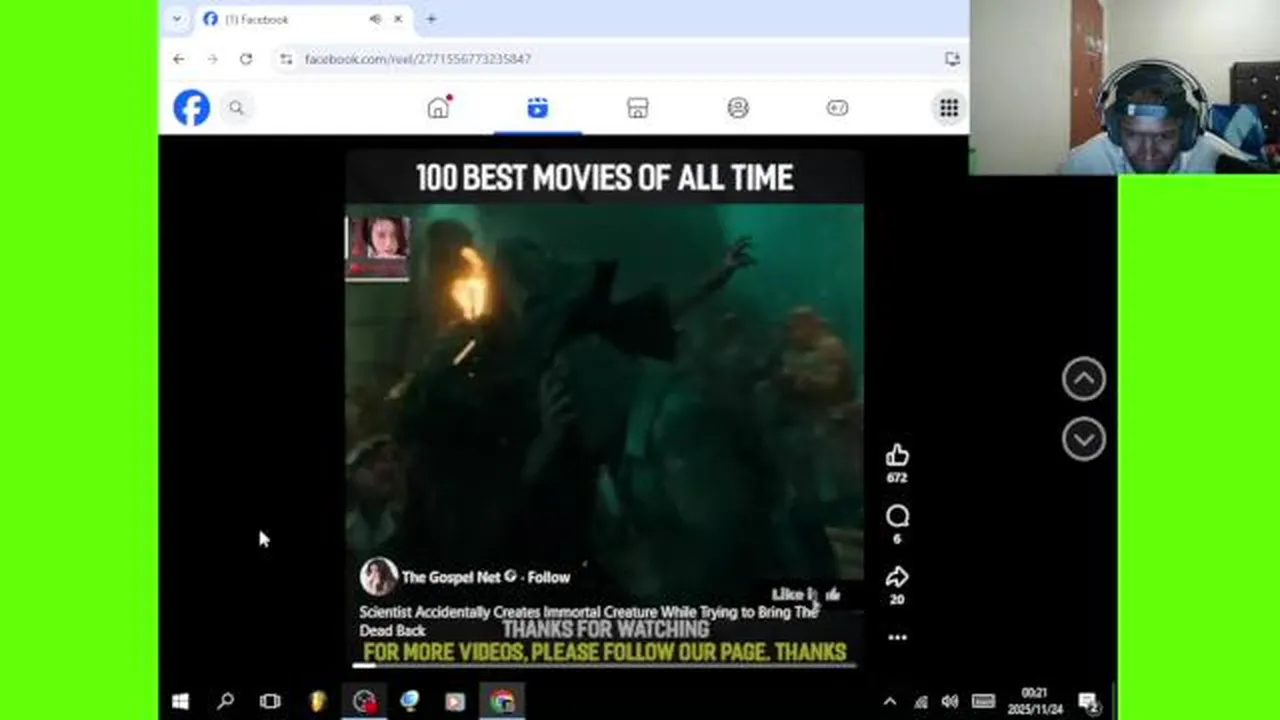Click the reel progress bar
Screen dimensions: 1280x720
tap(604, 665)
